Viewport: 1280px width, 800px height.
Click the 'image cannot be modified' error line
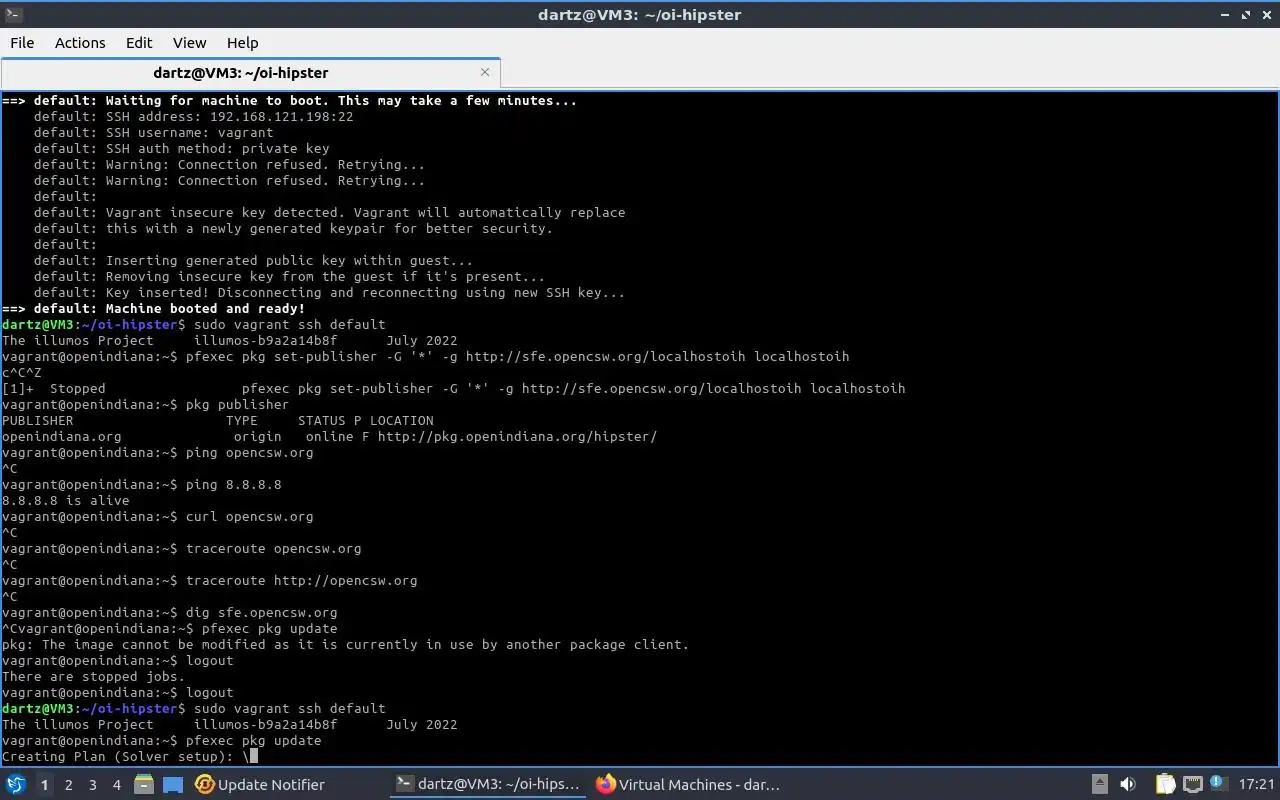(345, 645)
